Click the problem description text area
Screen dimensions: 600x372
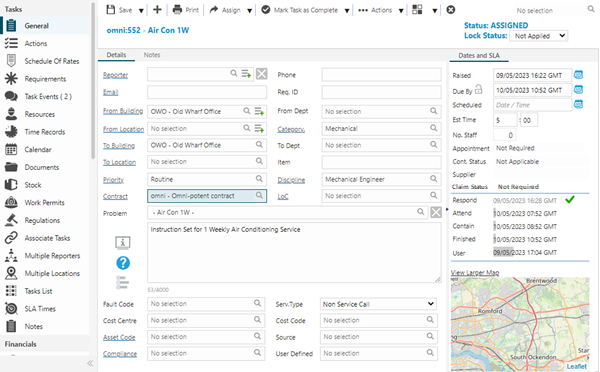click(x=294, y=253)
